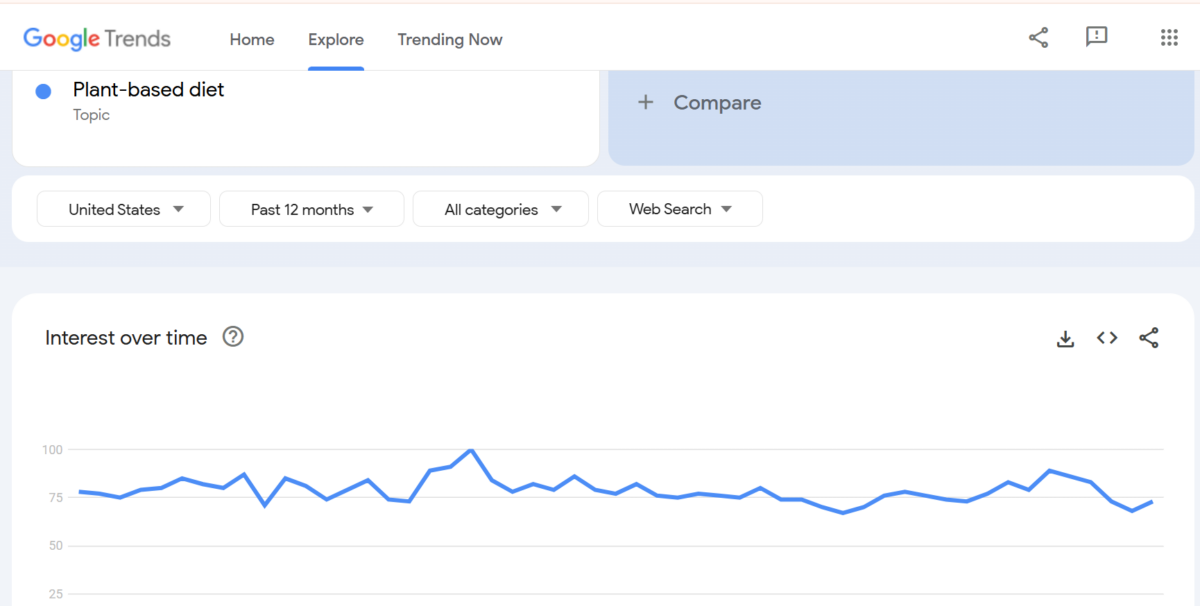Expand the United States region dropdown

click(124, 209)
